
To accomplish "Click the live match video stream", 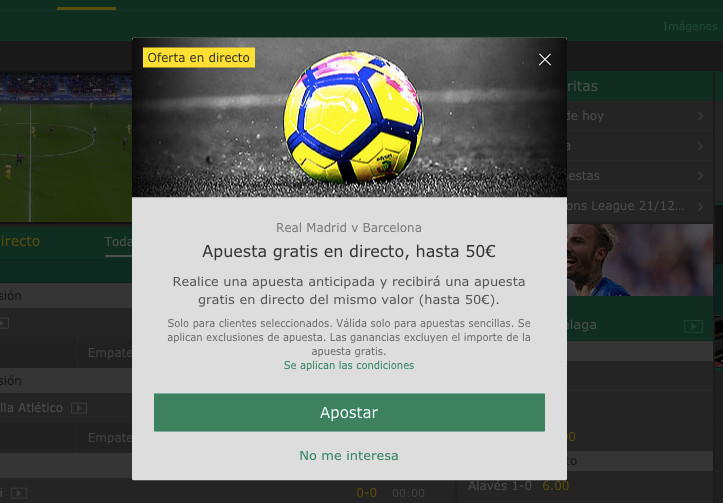I will (x=66, y=148).
